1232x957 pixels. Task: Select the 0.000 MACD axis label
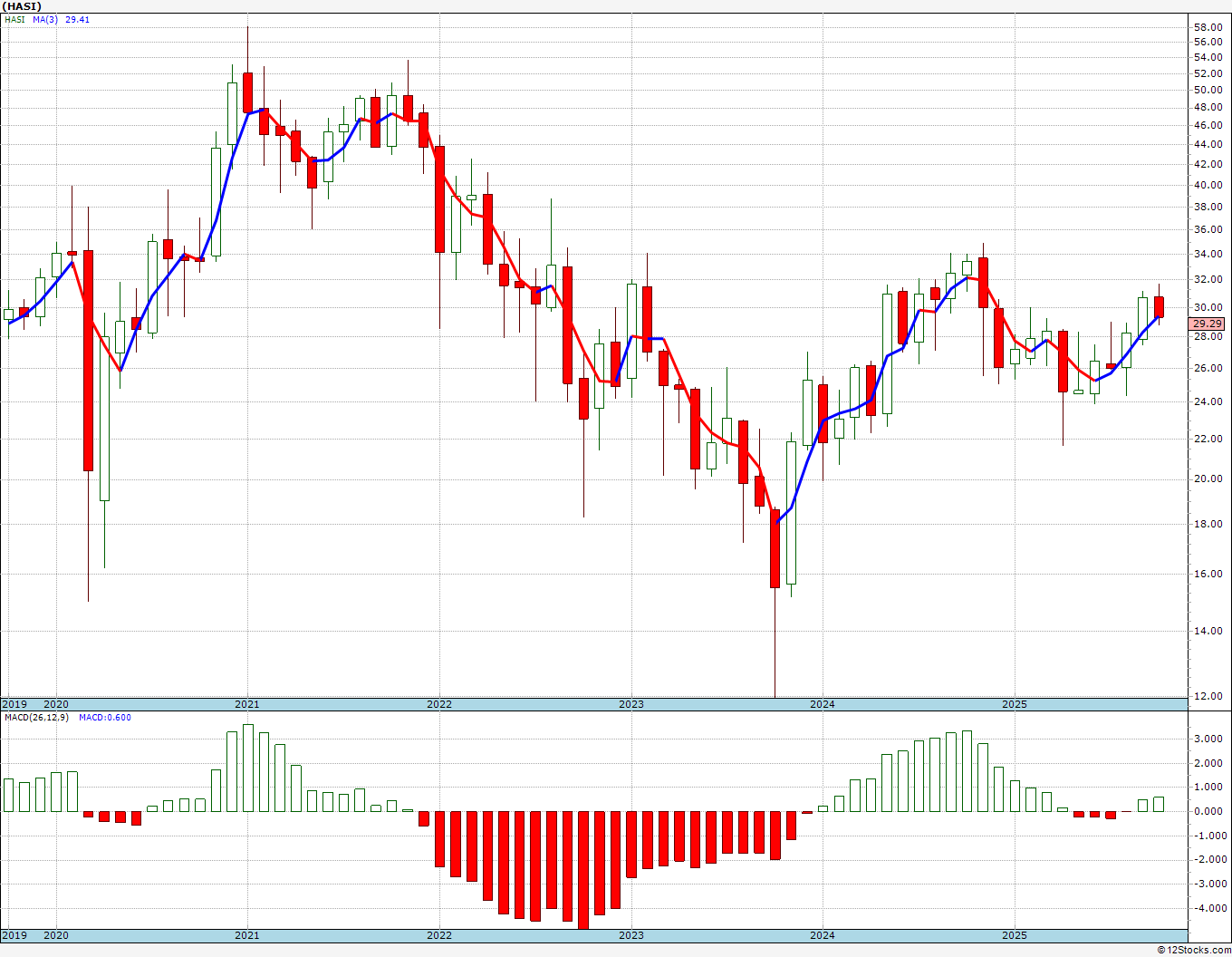pyautogui.click(x=1210, y=812)
